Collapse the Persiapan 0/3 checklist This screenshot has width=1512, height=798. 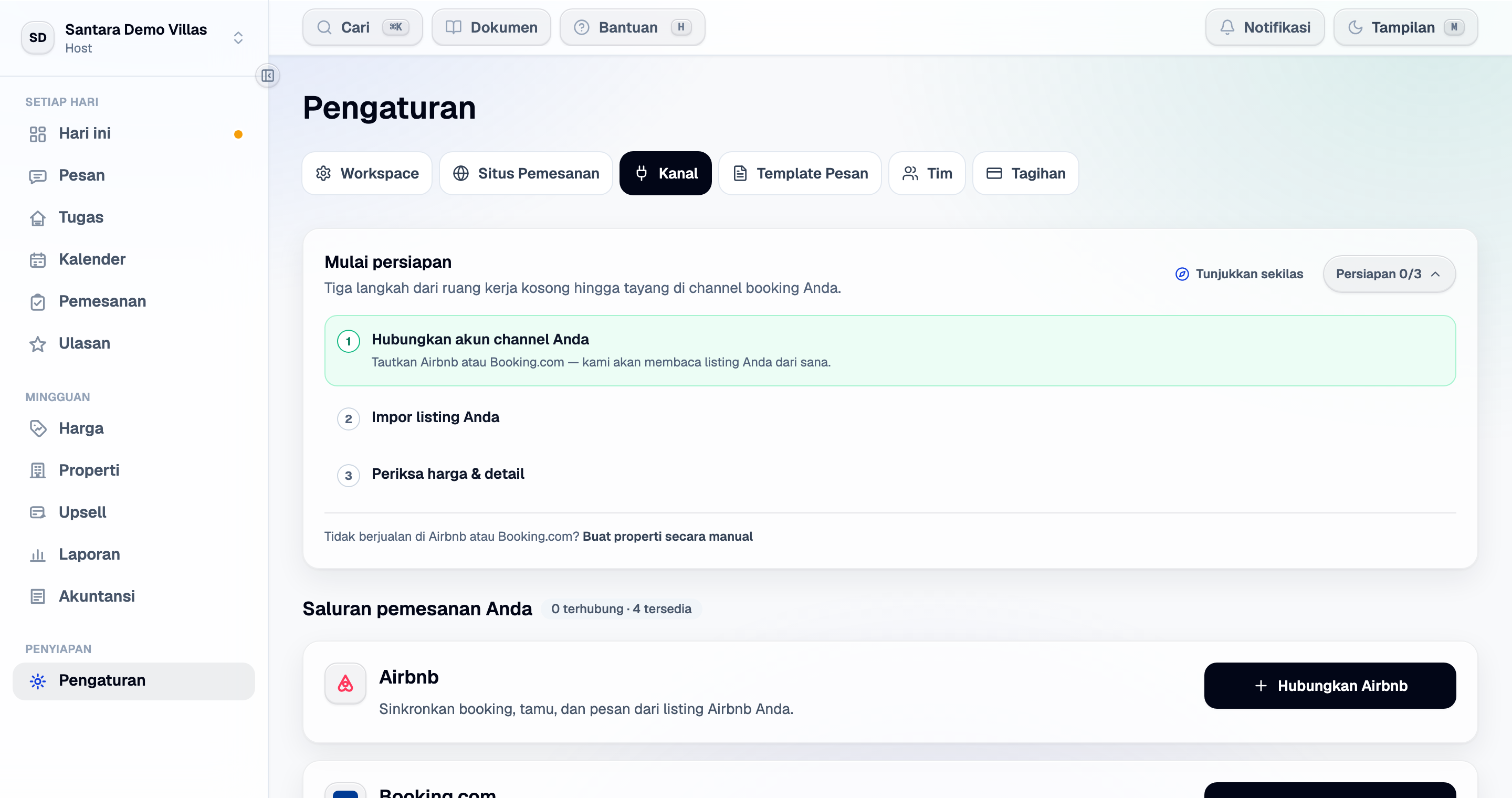pos(1389,274)
